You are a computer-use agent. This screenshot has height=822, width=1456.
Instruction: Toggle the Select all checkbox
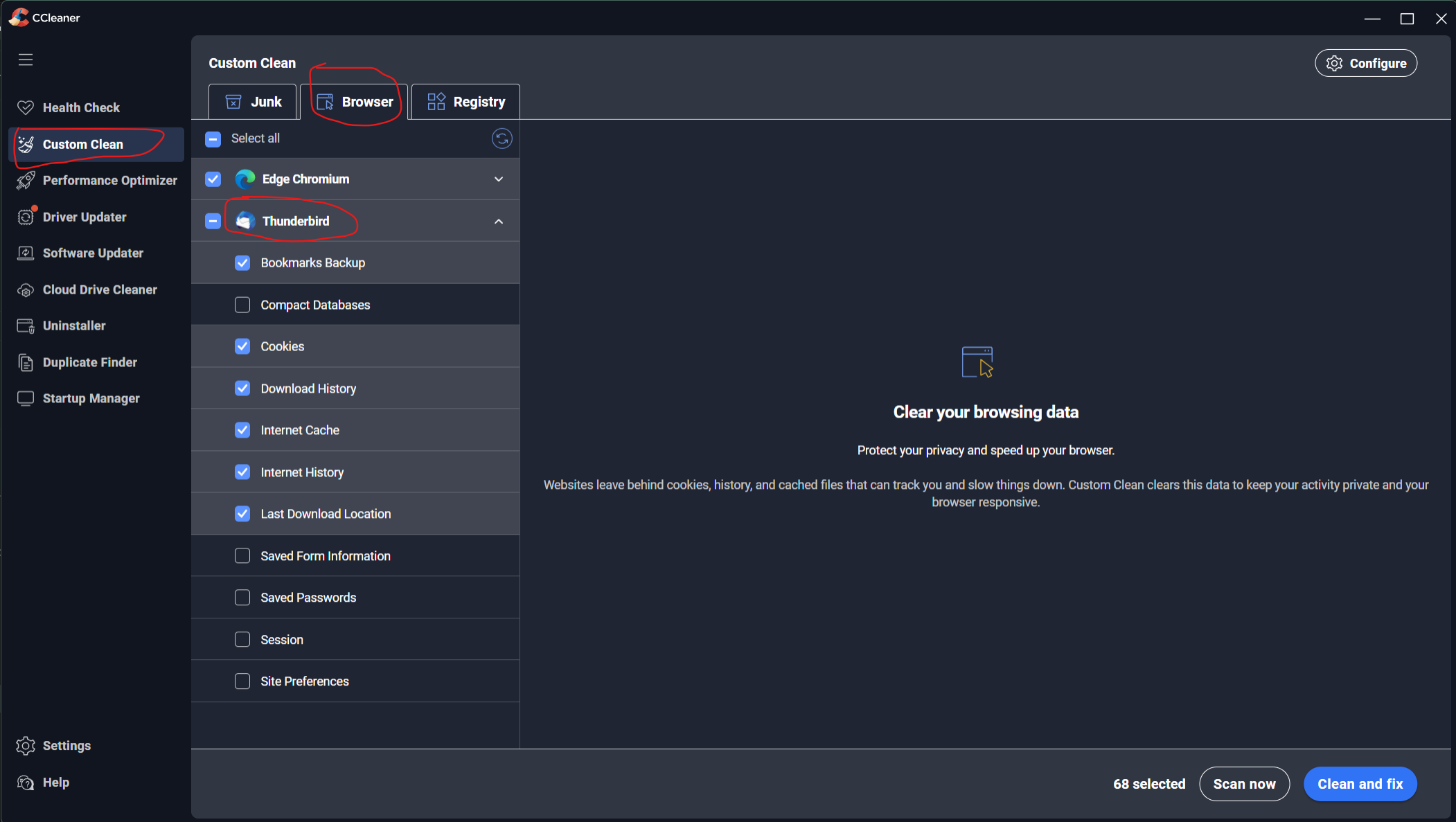point(213,139)
